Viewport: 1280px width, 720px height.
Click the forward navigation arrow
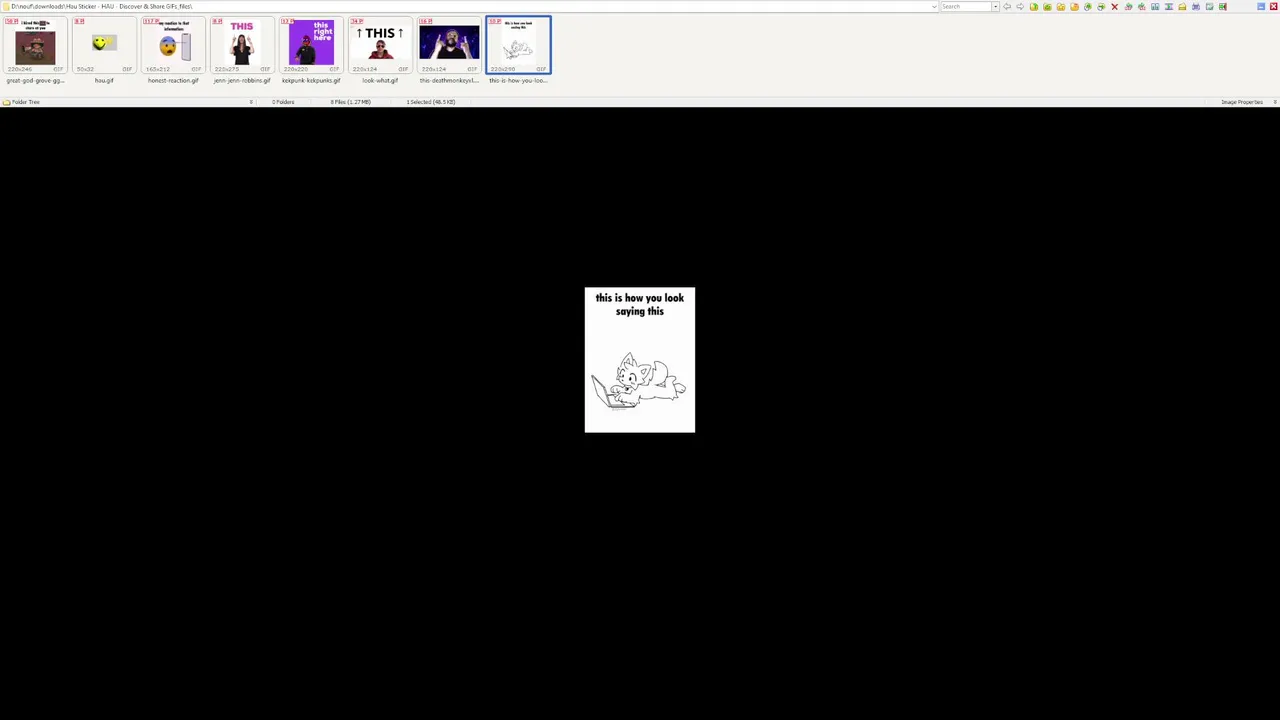tap(1020, 7)
